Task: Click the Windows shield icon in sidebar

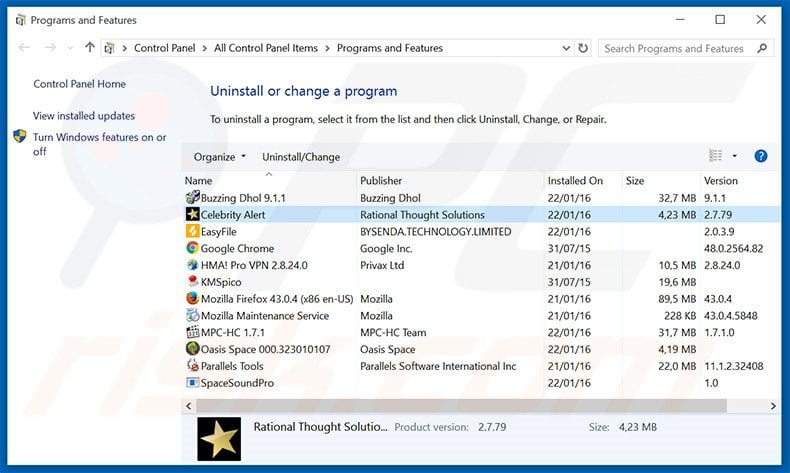Action: [x=20, y=136]
